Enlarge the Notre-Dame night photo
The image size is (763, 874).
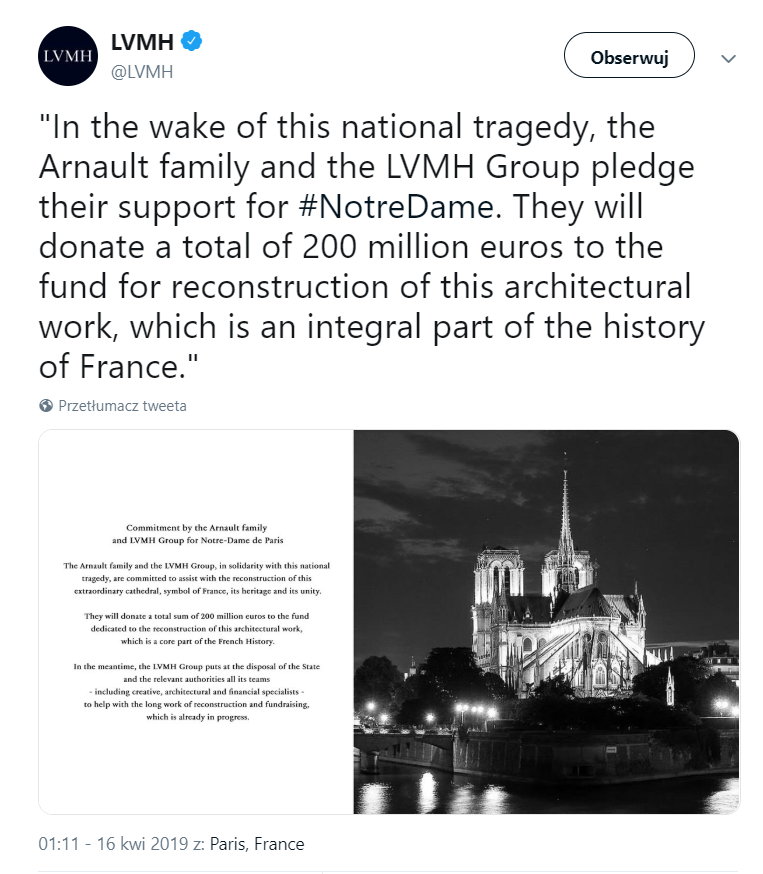coord(546,622)
